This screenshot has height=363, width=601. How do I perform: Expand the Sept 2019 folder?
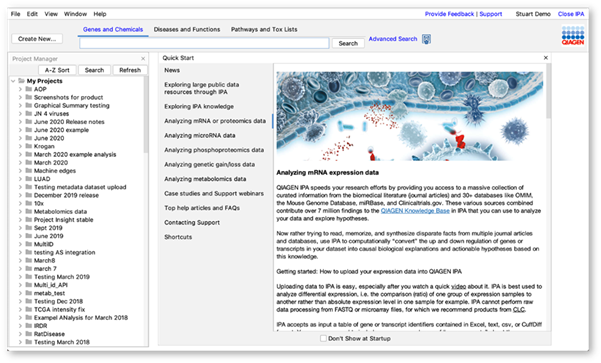(x=20, y=228)
